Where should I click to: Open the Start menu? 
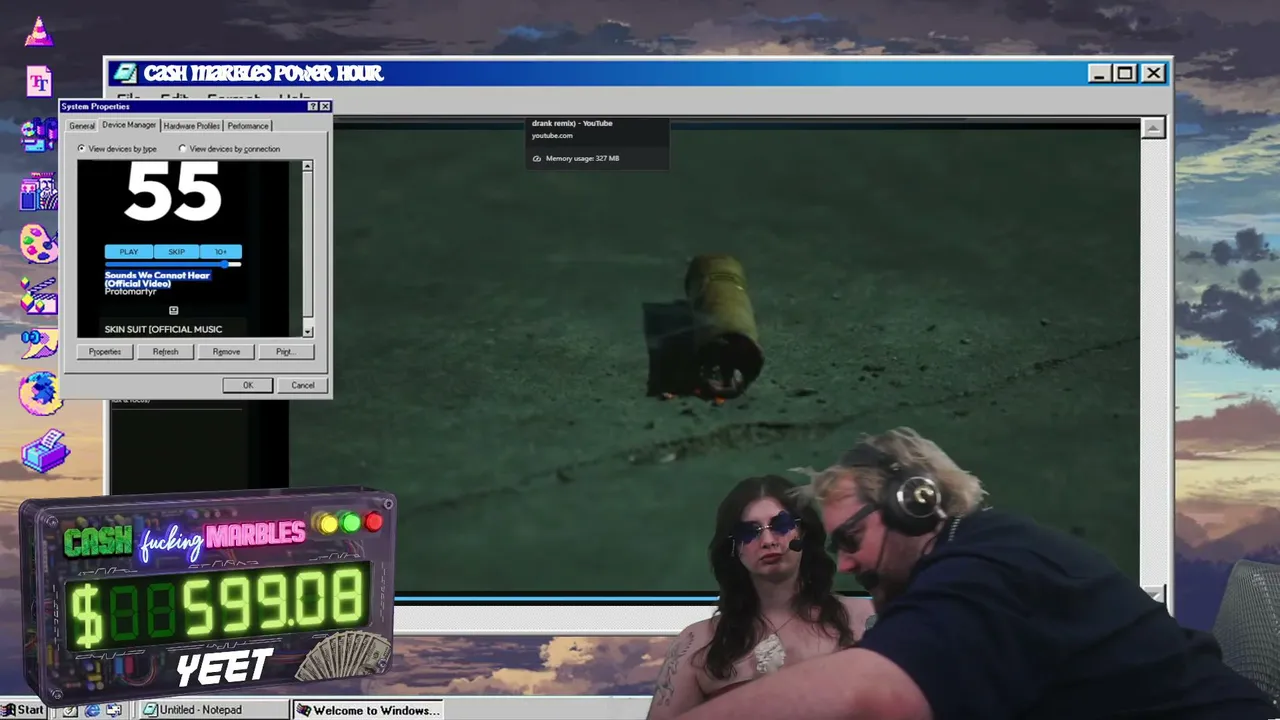click(x=23, y=710)
